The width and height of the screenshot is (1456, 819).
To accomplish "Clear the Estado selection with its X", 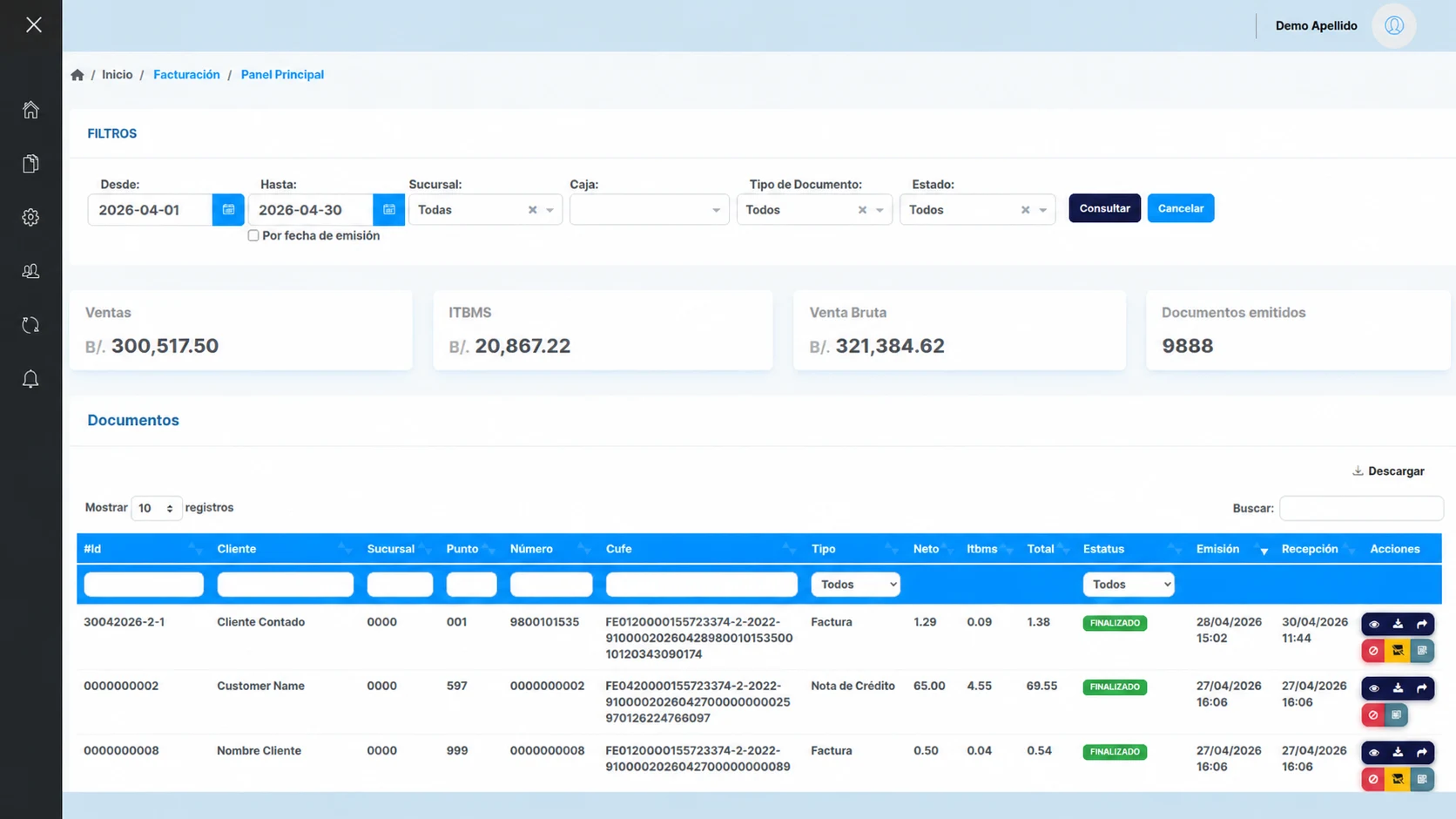I will [1025, 210].
